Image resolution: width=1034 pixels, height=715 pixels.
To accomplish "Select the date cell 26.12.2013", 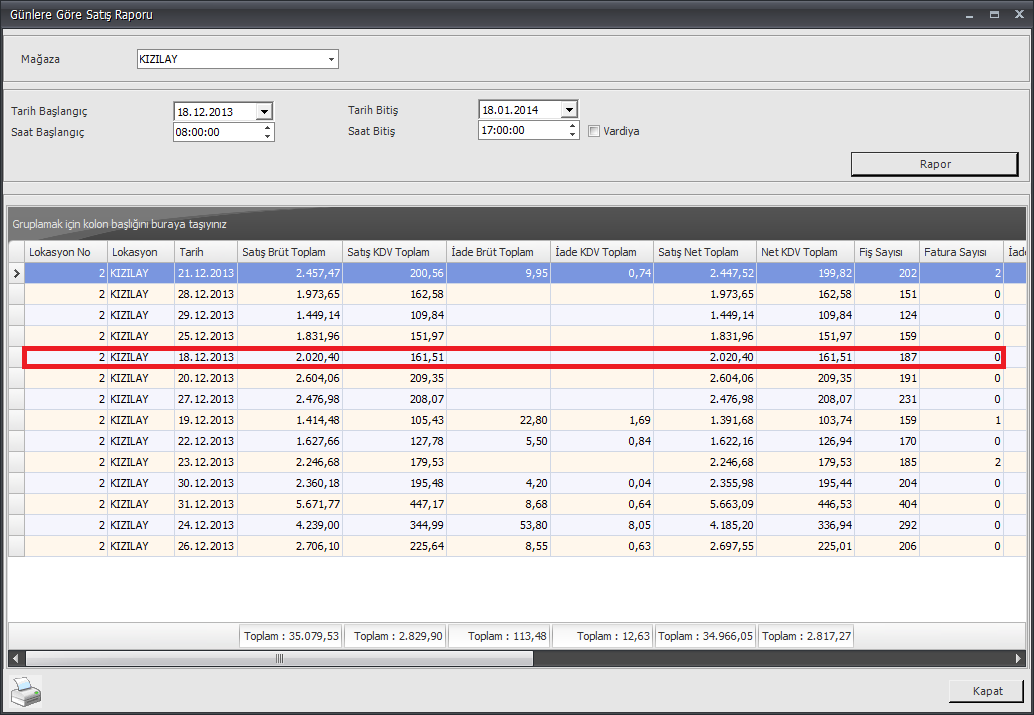I will pos(206,546).
